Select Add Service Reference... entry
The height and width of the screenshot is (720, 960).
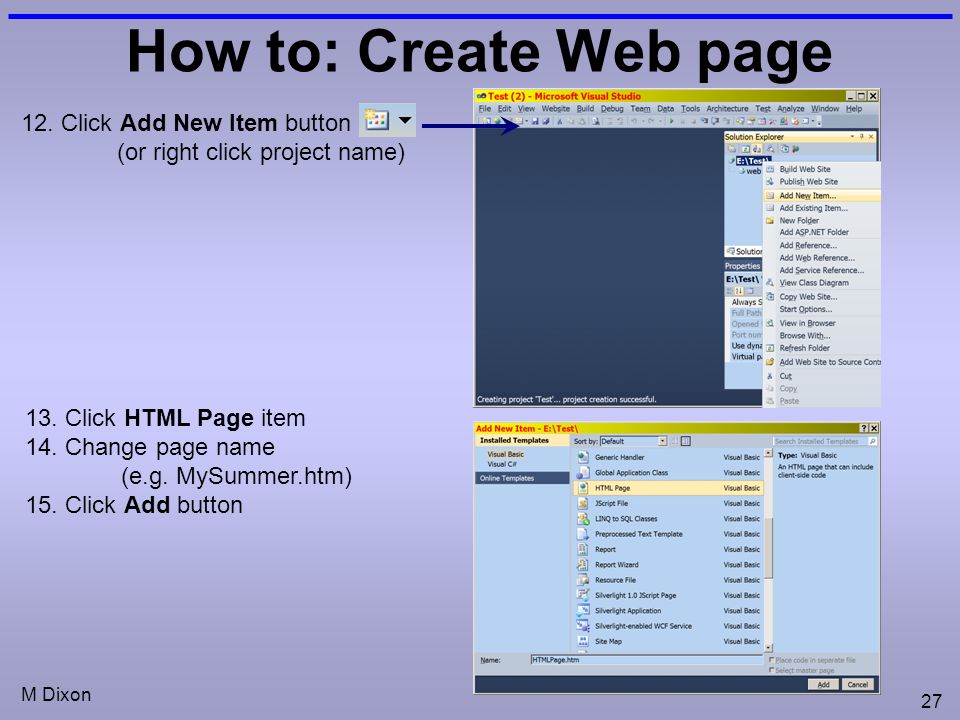point(822,270)
